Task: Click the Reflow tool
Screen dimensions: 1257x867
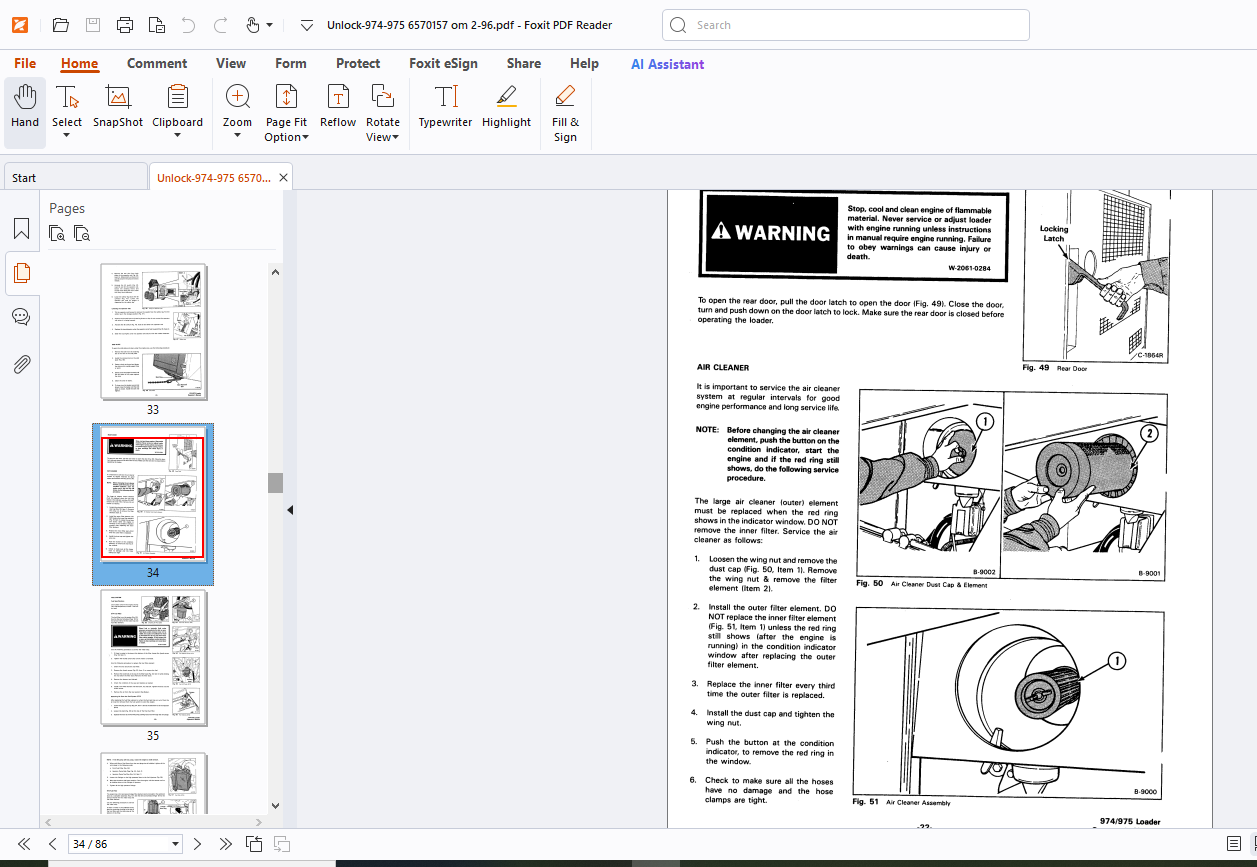Action: coord(338,106)
